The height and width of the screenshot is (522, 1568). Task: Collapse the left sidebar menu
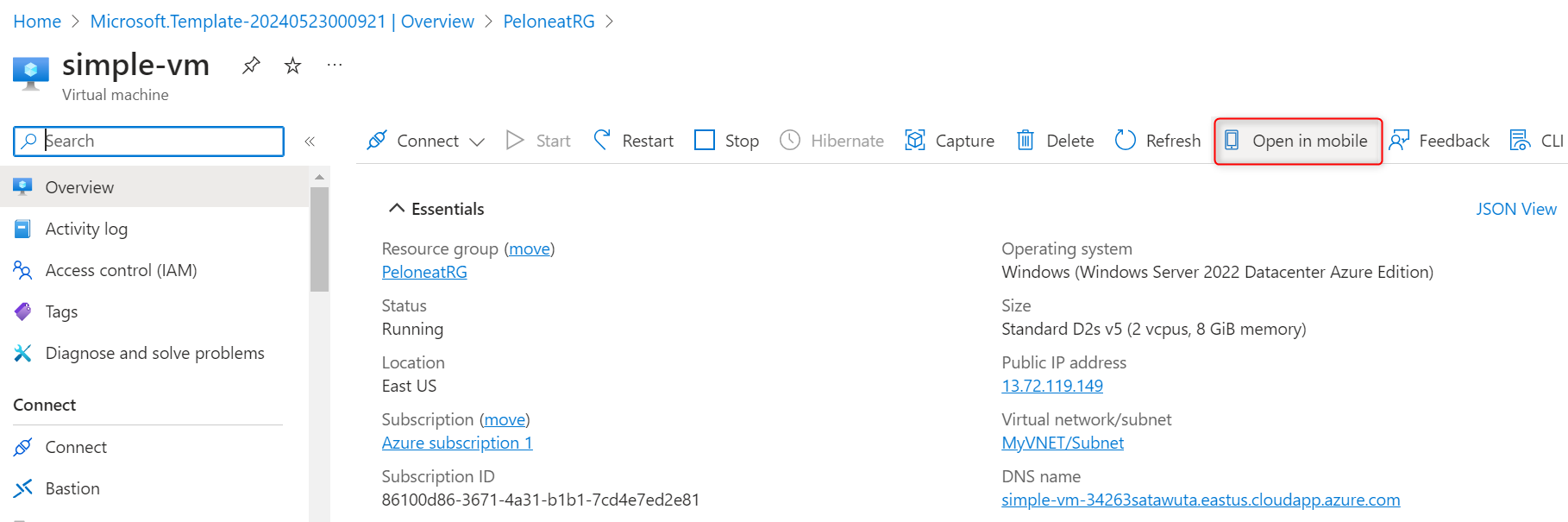(310, 142)
